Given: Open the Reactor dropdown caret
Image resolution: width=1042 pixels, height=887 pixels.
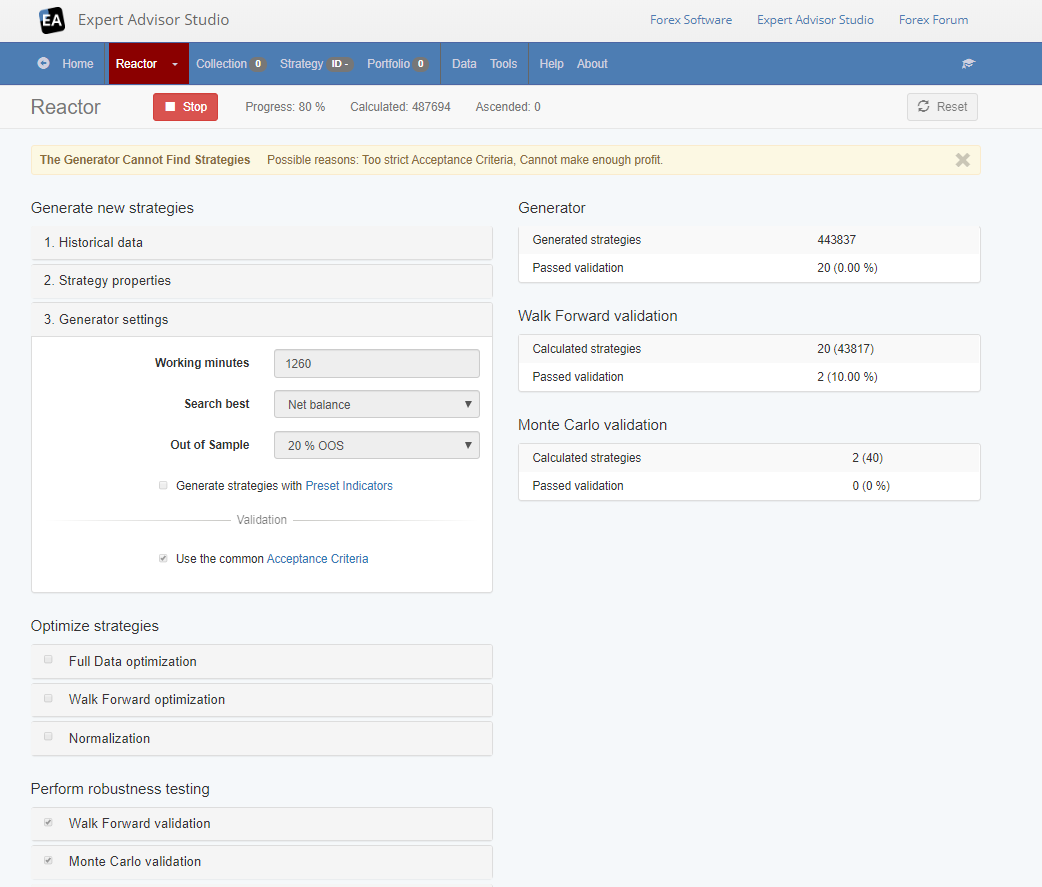Looking at the screenshot, I should [x=175, y=64].
